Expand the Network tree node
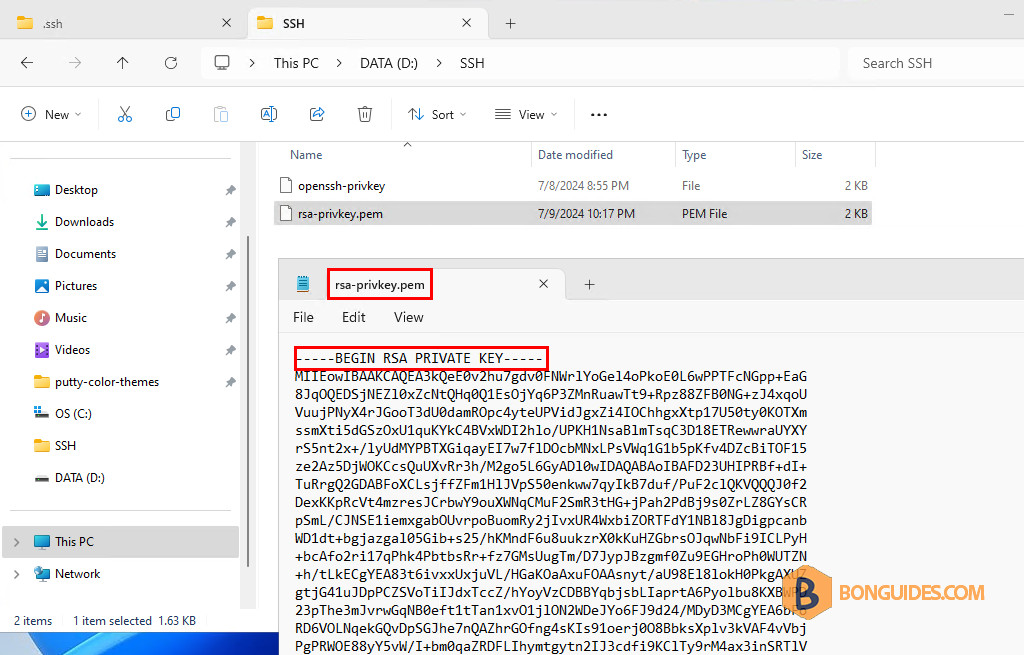This screenshot has height=655, width=1024. coord(16,574)
